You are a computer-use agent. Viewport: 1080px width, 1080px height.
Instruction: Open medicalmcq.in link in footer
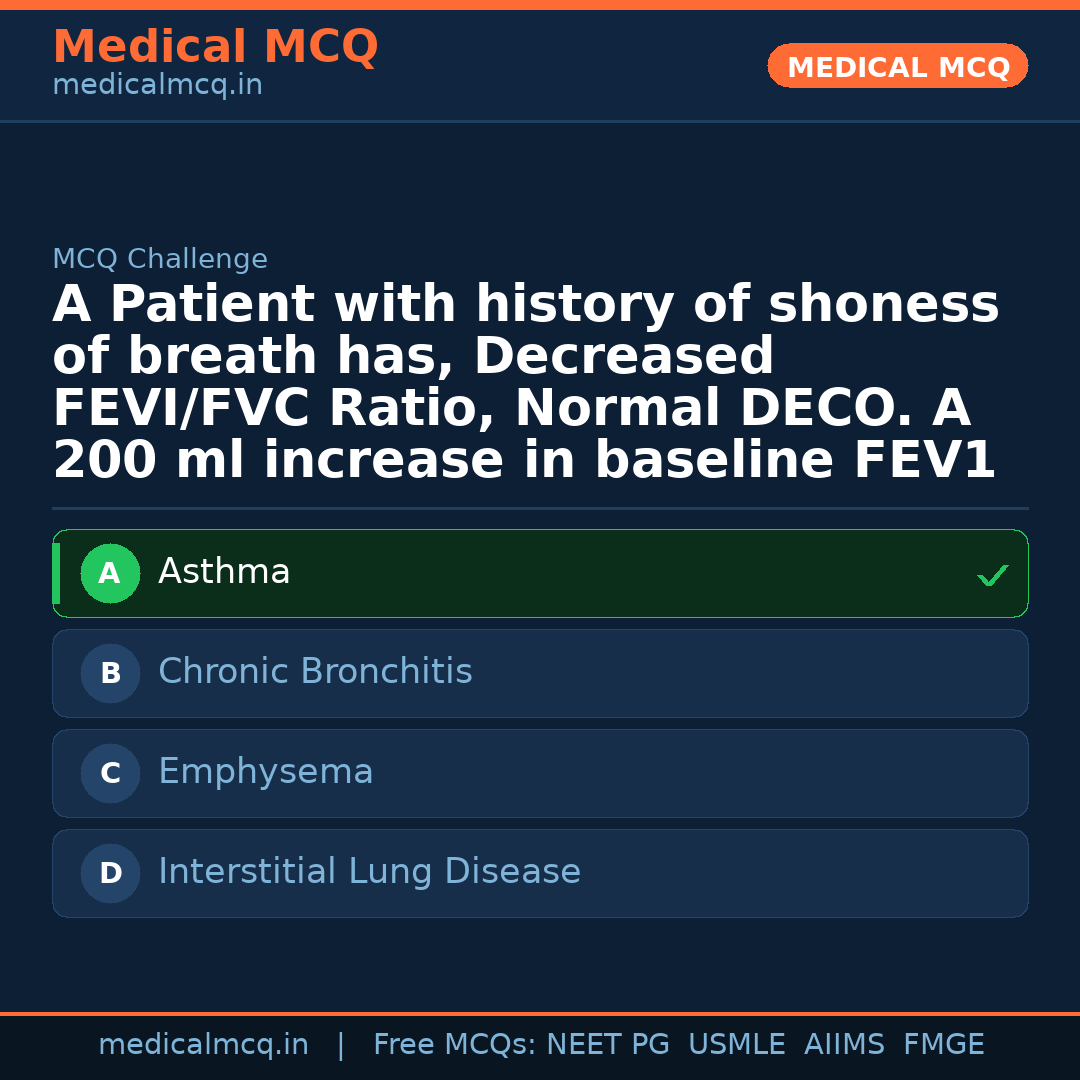click(203, 1045)
